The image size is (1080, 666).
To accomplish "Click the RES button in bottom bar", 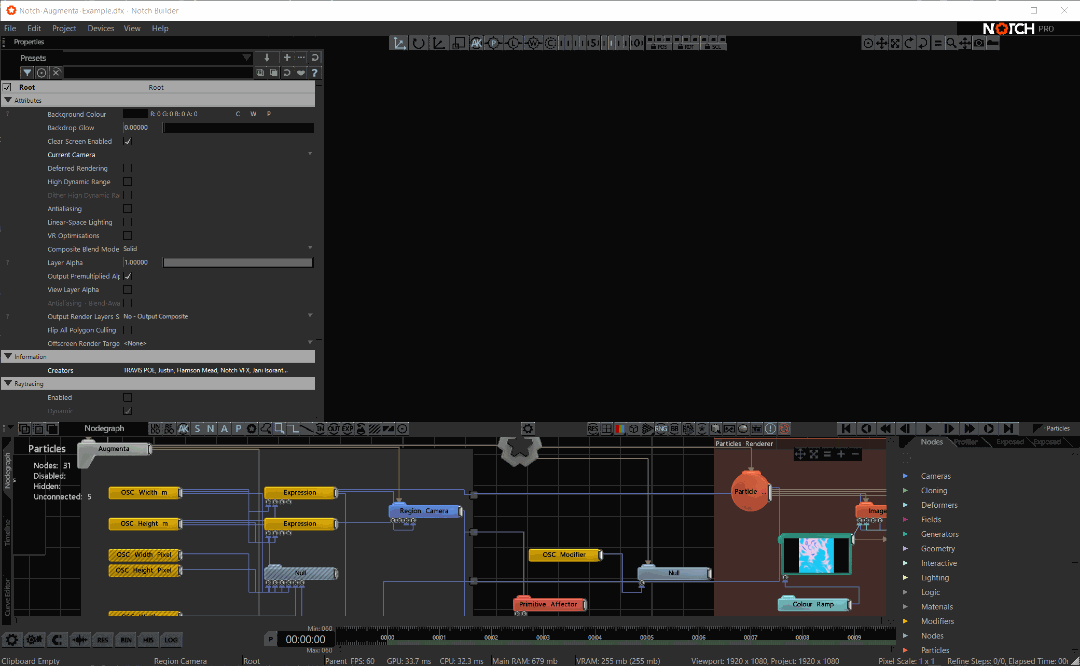I will click(x=103, y=639).
